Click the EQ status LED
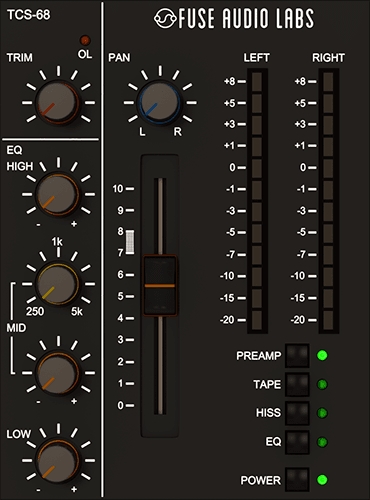The height and width of the screenshot is (500, 370). (322, 442)
